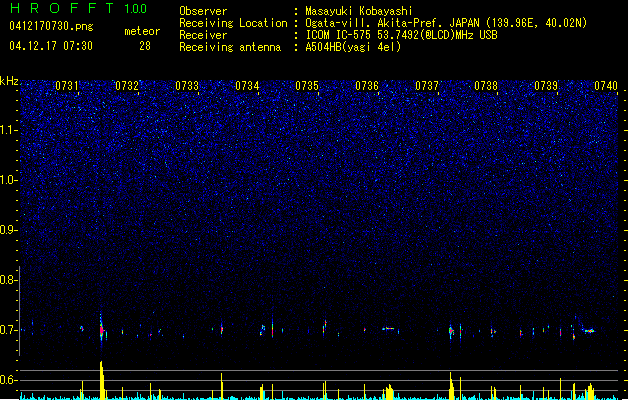Click the 0.7 frequency axis label

pyautogui.click(x=8, y=330)
